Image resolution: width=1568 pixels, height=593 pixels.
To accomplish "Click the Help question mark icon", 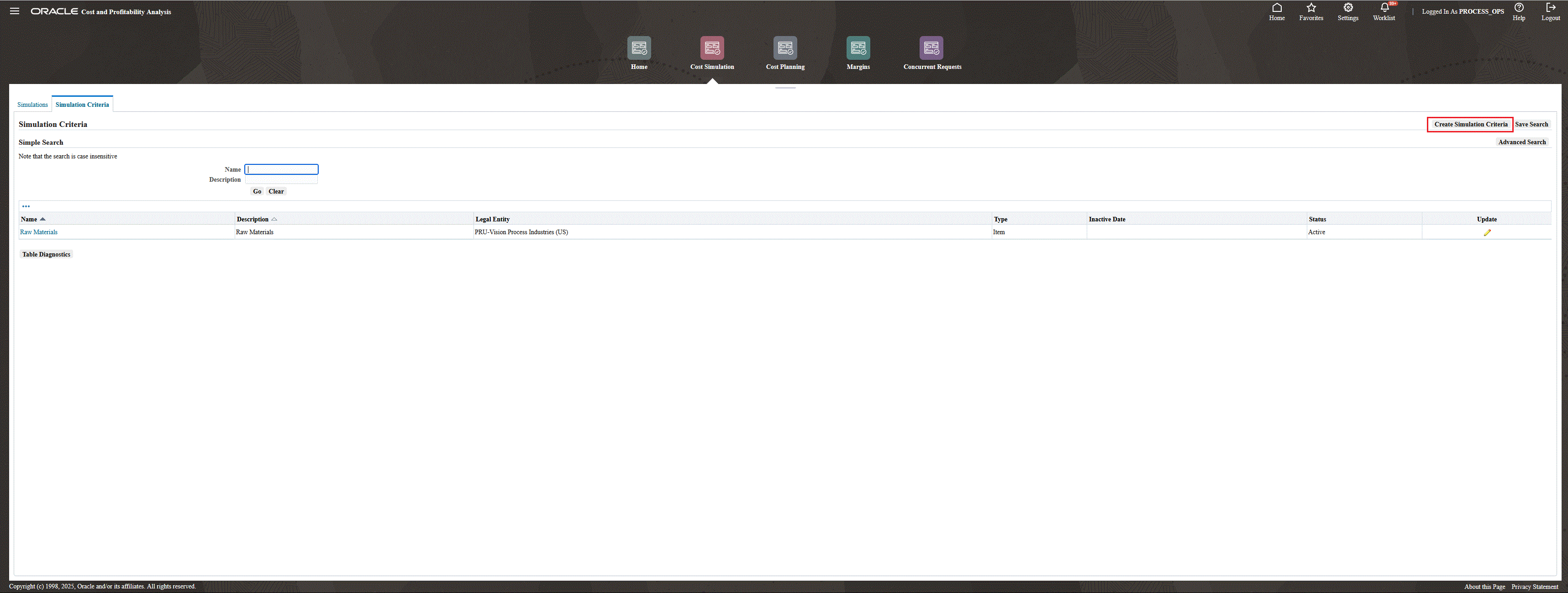I will pos(1519,8).
